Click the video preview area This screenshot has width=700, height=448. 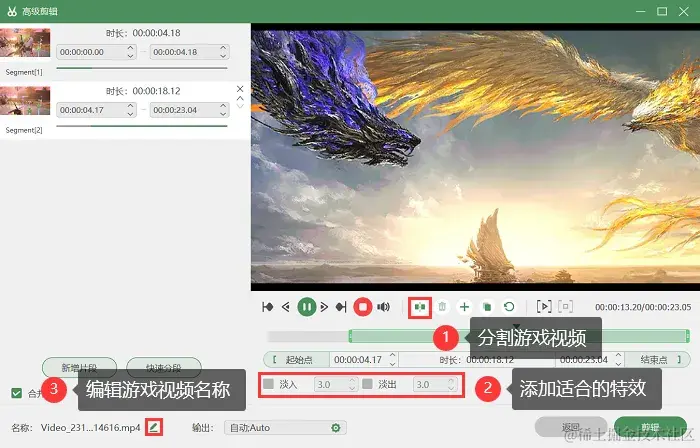tap(475, 157)
